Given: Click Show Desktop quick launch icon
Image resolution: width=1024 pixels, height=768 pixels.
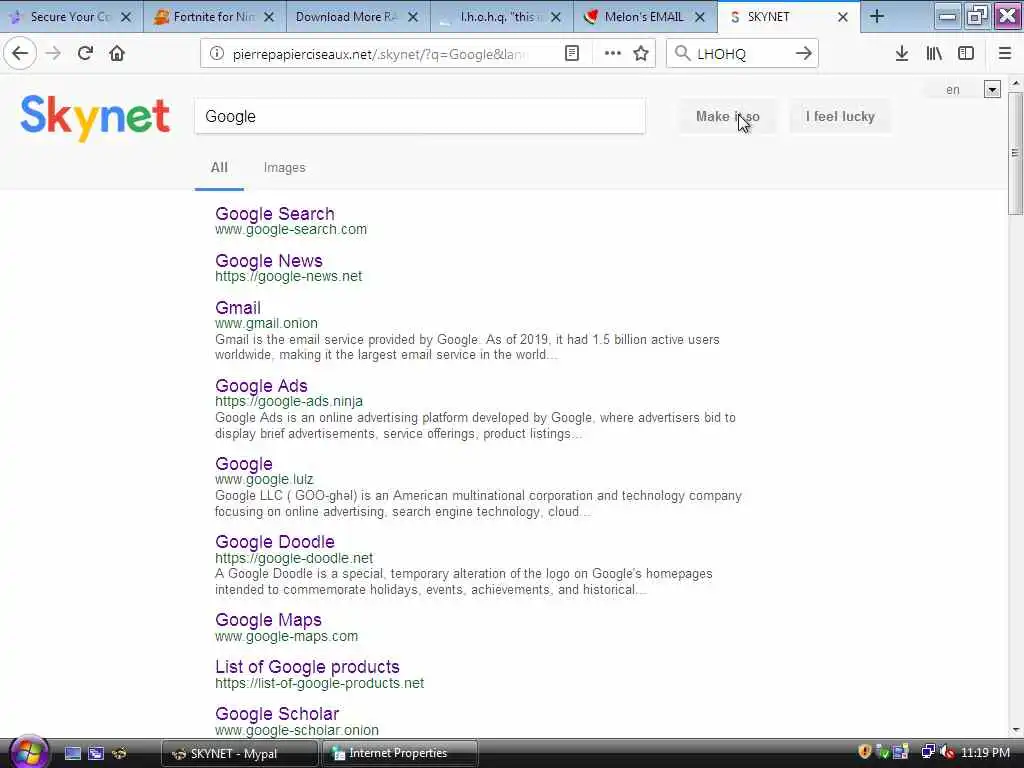Looking at the screenshot, I should click(73, 753).
